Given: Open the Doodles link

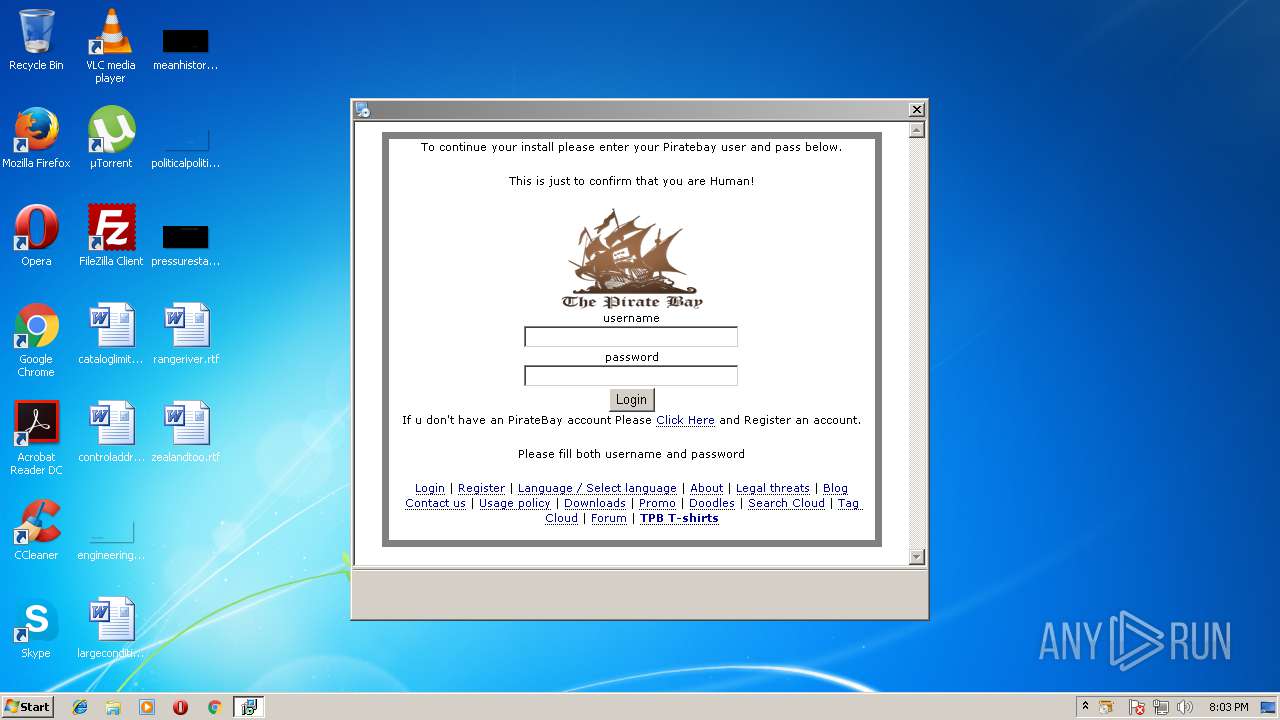Looking at the screenshot, I should click(x=711, y=503).
